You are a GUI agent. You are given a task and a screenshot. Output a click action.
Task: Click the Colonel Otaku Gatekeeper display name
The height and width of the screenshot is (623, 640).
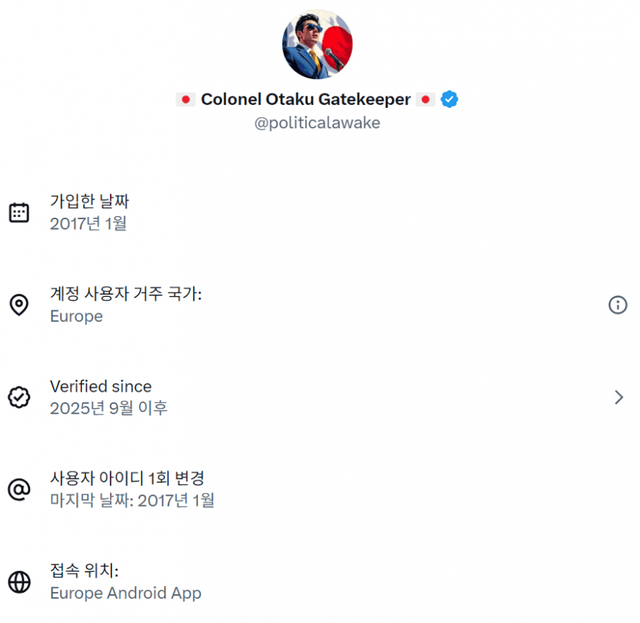305,99
